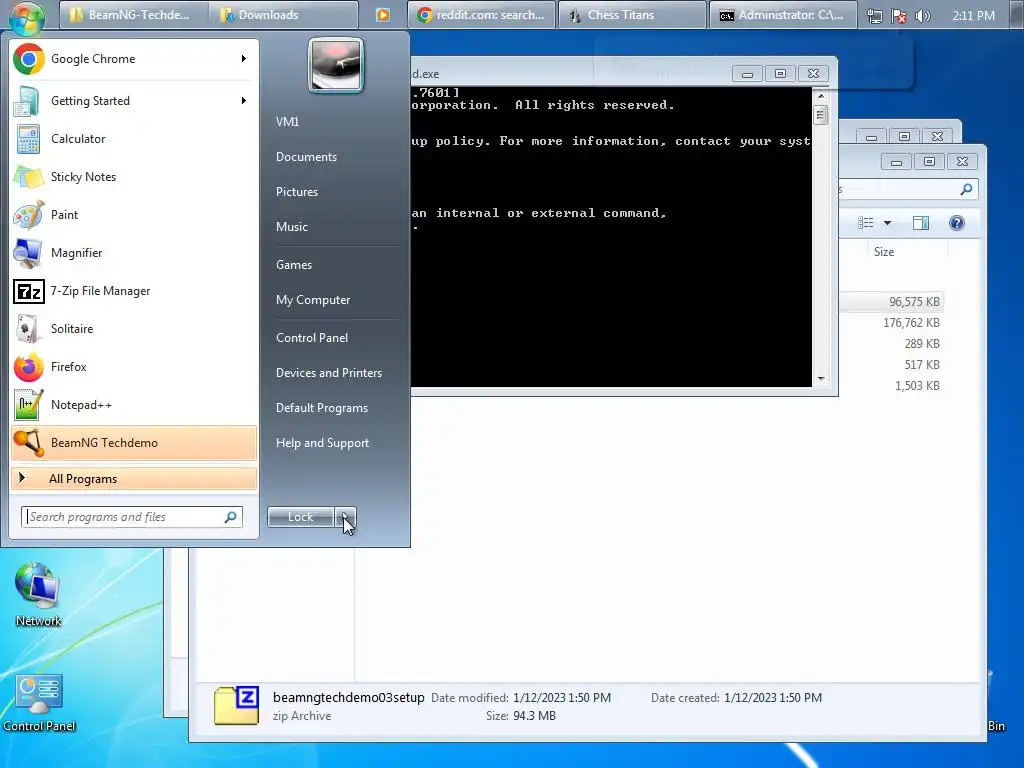Image resolution: width=1024 pixels, height=768 pixels.
Task: Click the beamngtechdemo03setup zip file icon
Action: [236, 705]
